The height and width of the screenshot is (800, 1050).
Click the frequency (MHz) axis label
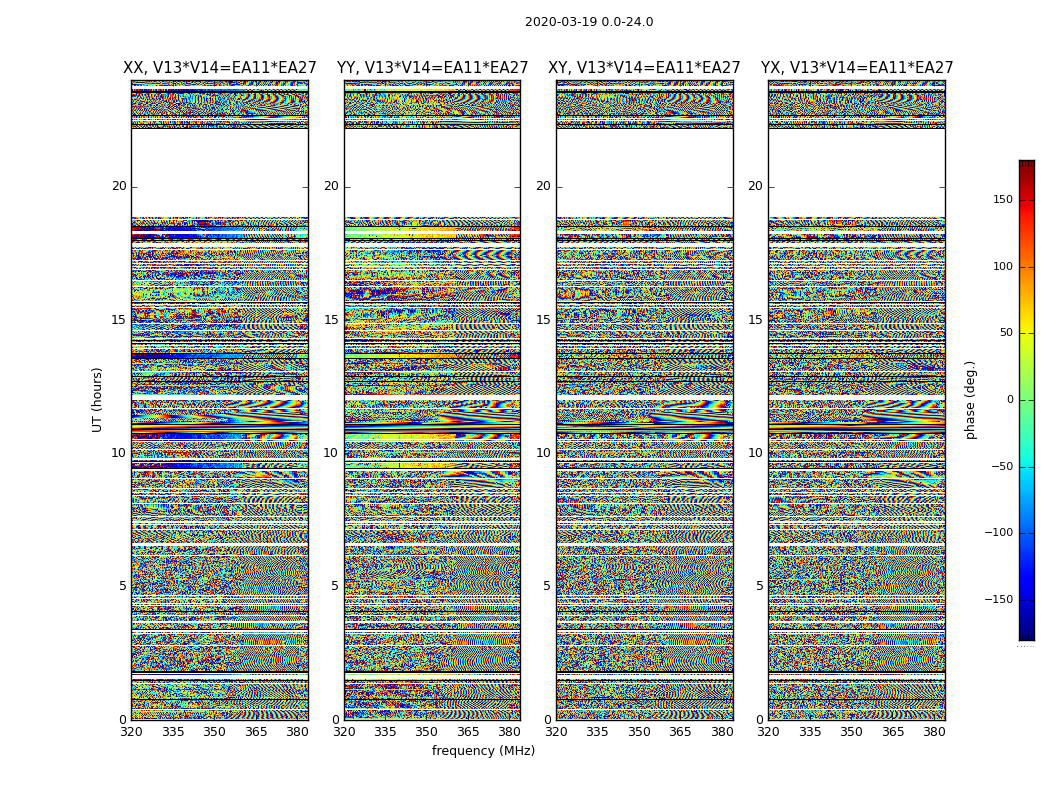click(x=483, y=750)
